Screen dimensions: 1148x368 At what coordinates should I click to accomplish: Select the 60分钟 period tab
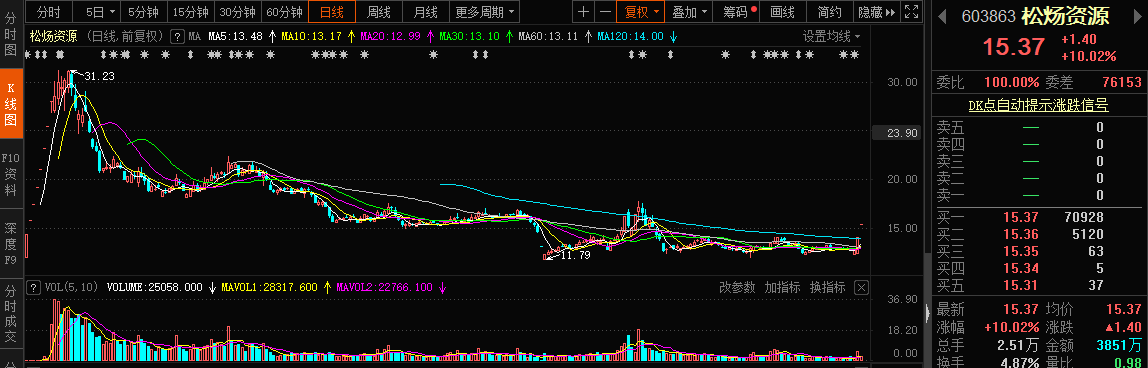coord(284,12)
